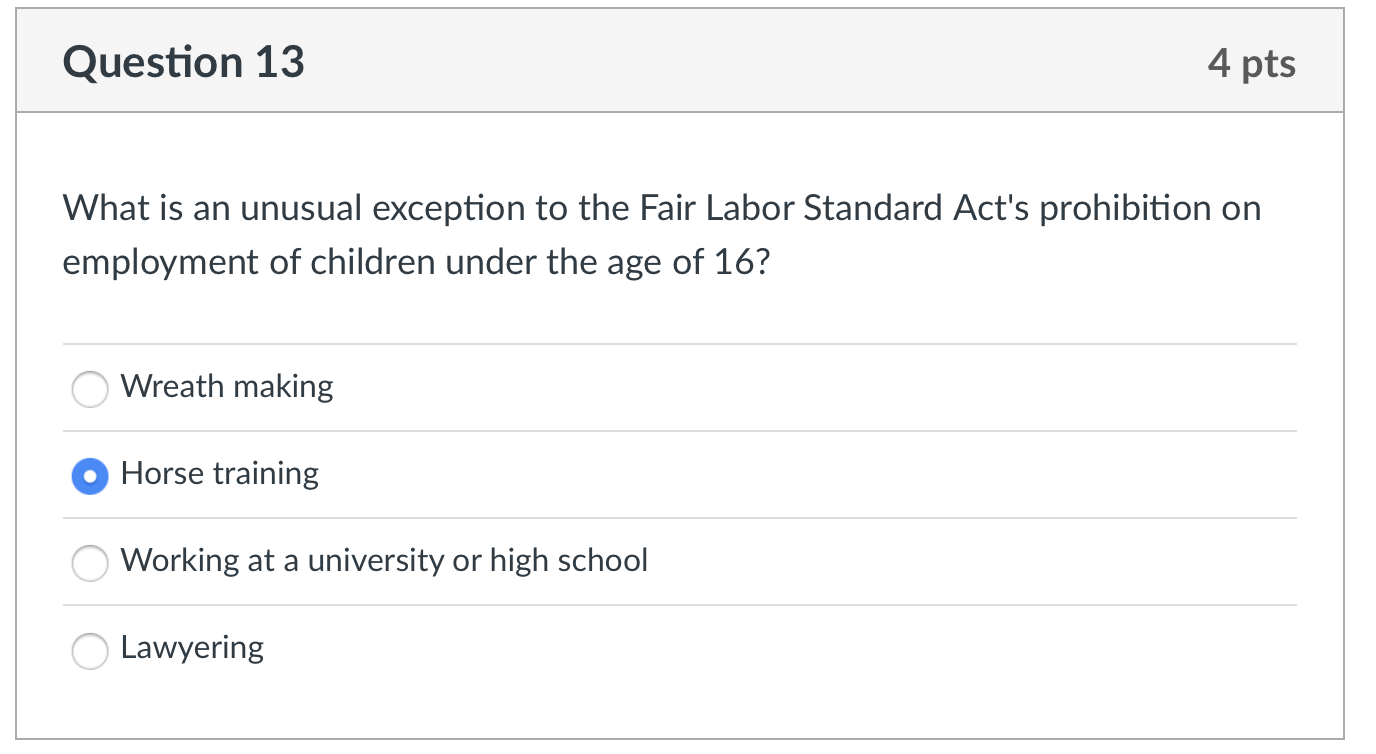Click the 4 pts points label
Screen dimensions: 1376x754
(x=1253, y=62)
